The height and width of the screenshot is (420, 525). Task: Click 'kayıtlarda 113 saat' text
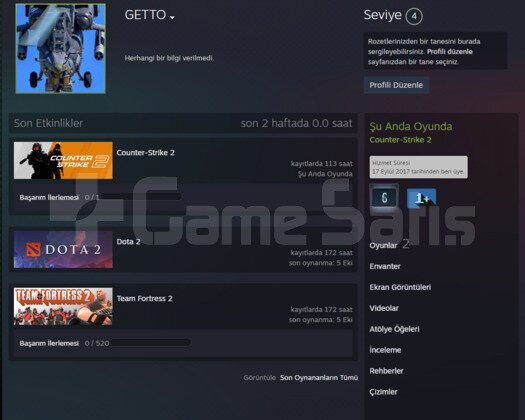tap(321, 163)
